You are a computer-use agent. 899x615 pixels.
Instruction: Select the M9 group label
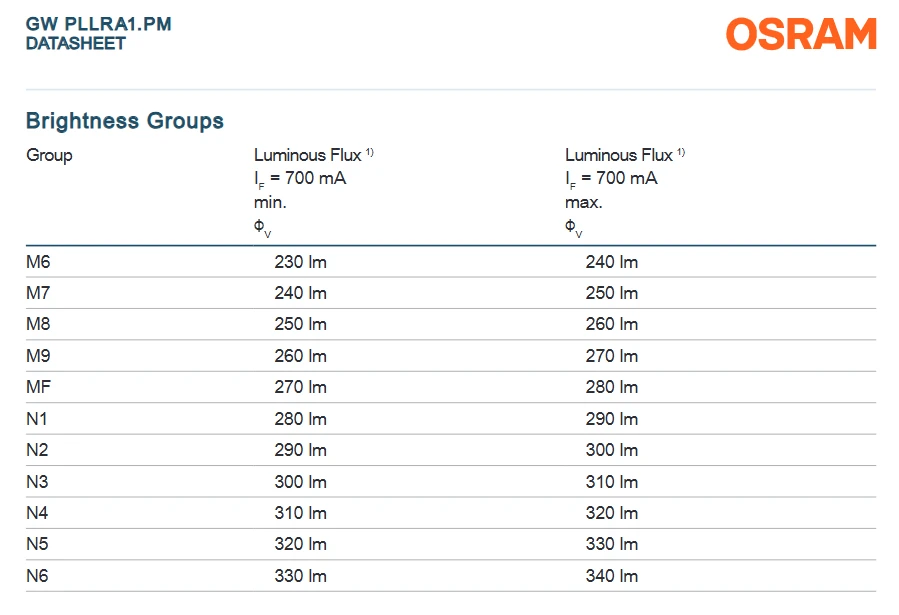point(38,356)
